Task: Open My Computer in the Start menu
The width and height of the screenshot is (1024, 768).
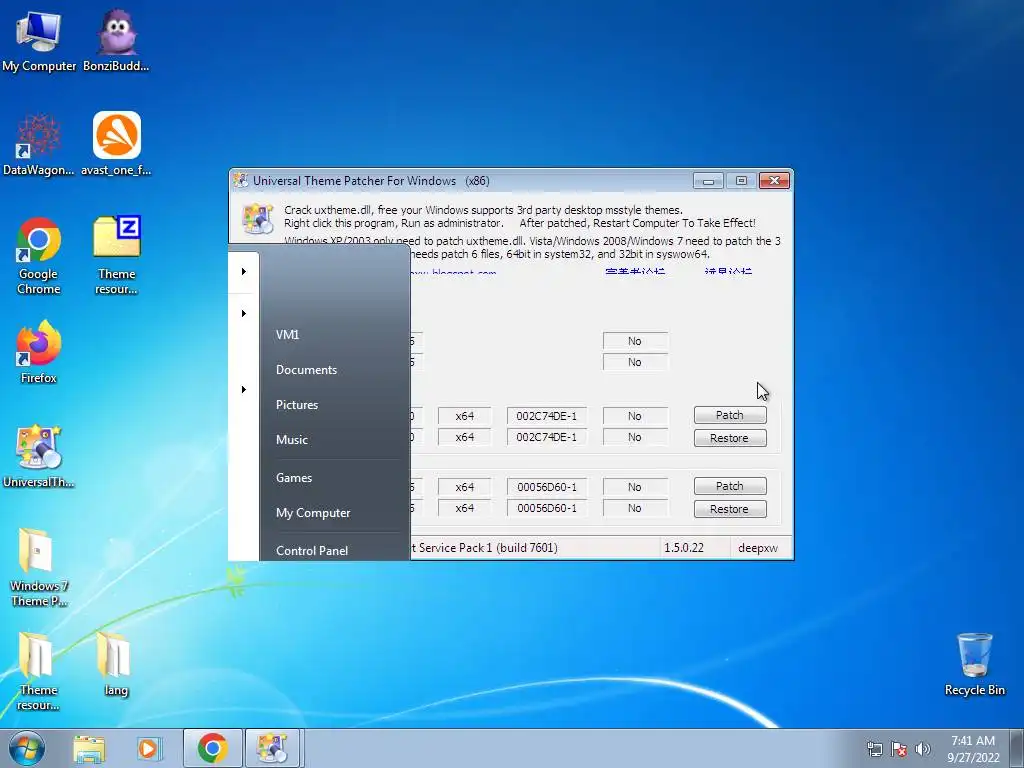Action: pos(313,513)
